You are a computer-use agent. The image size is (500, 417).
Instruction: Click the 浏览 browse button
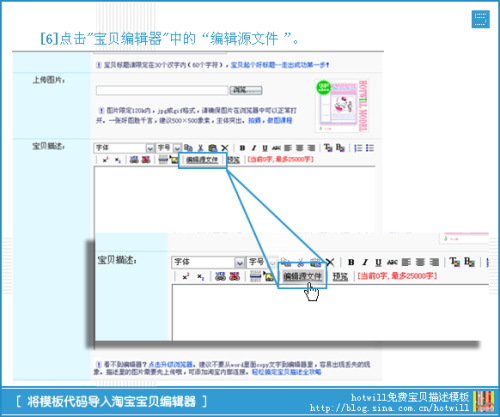coord(246,90)
